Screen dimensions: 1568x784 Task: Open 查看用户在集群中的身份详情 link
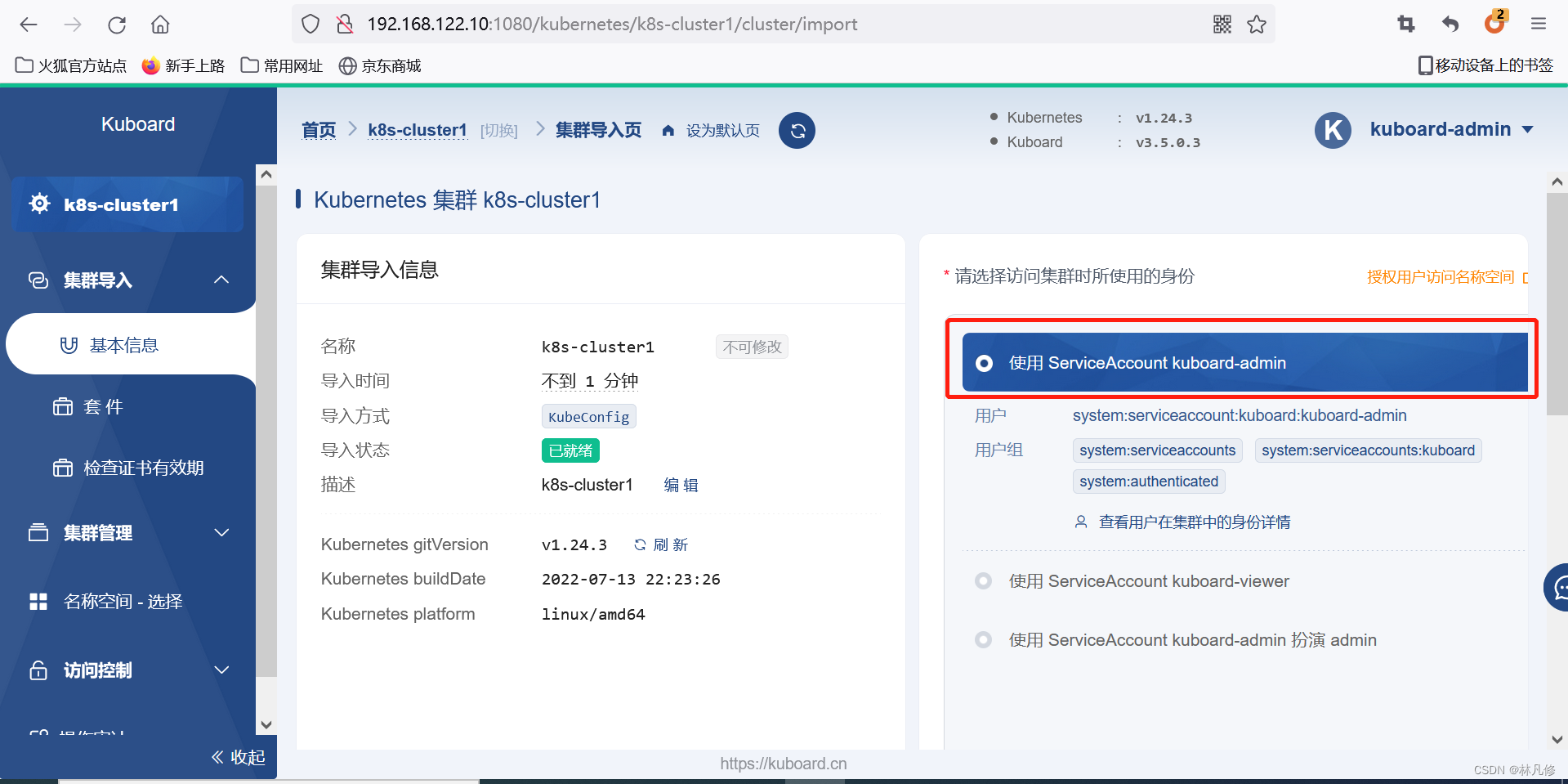(1195, 522)
